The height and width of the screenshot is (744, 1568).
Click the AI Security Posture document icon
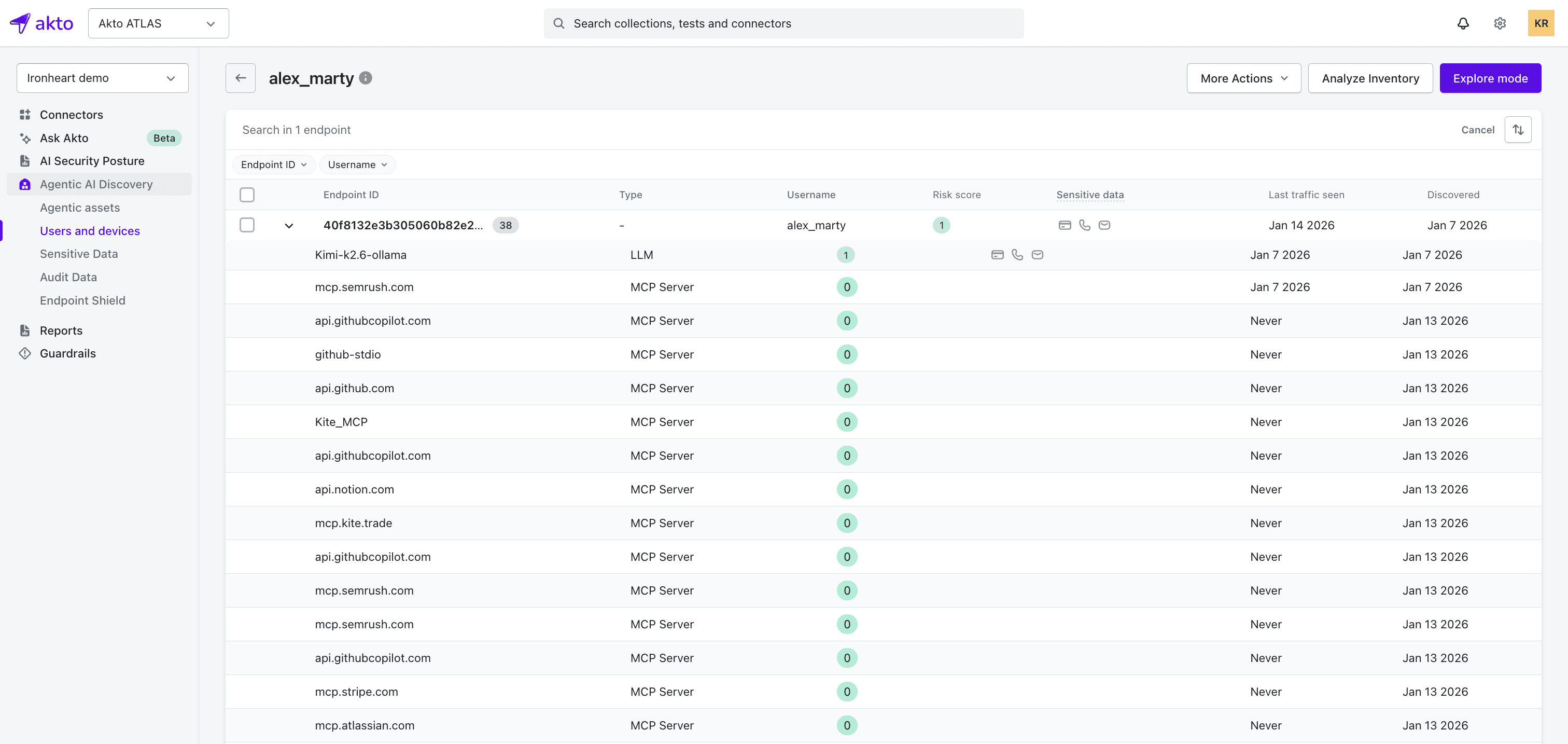click(25, 161)
